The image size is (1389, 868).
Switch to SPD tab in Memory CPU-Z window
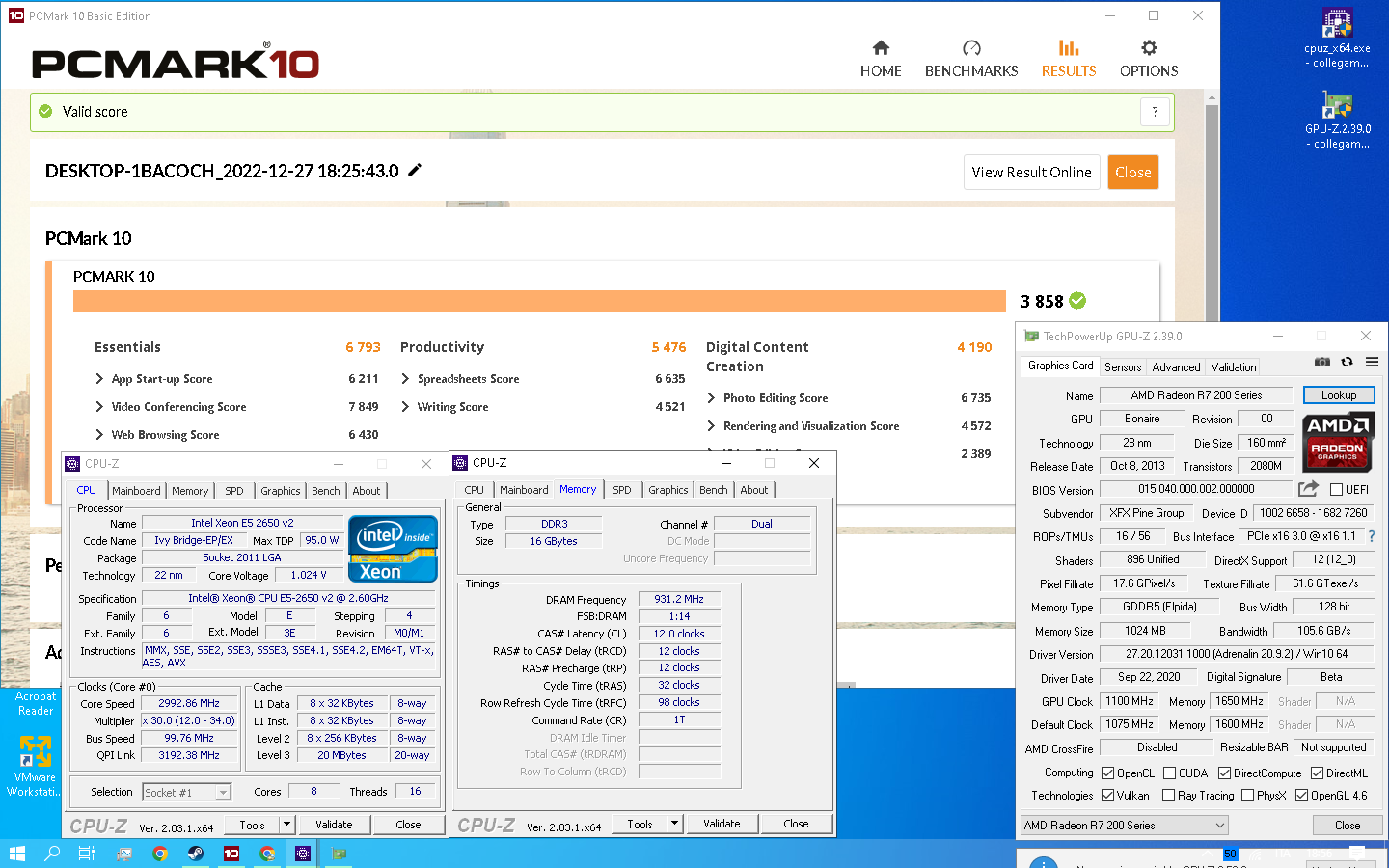click(x=622, y=490)
